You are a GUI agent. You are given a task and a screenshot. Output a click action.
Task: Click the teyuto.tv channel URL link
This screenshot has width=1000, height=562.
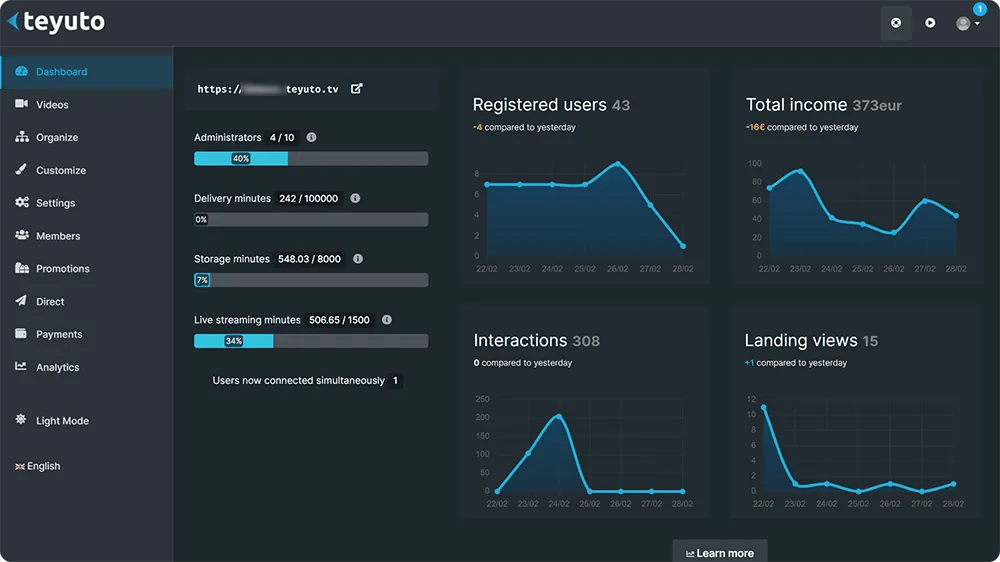tap(268, 89)
